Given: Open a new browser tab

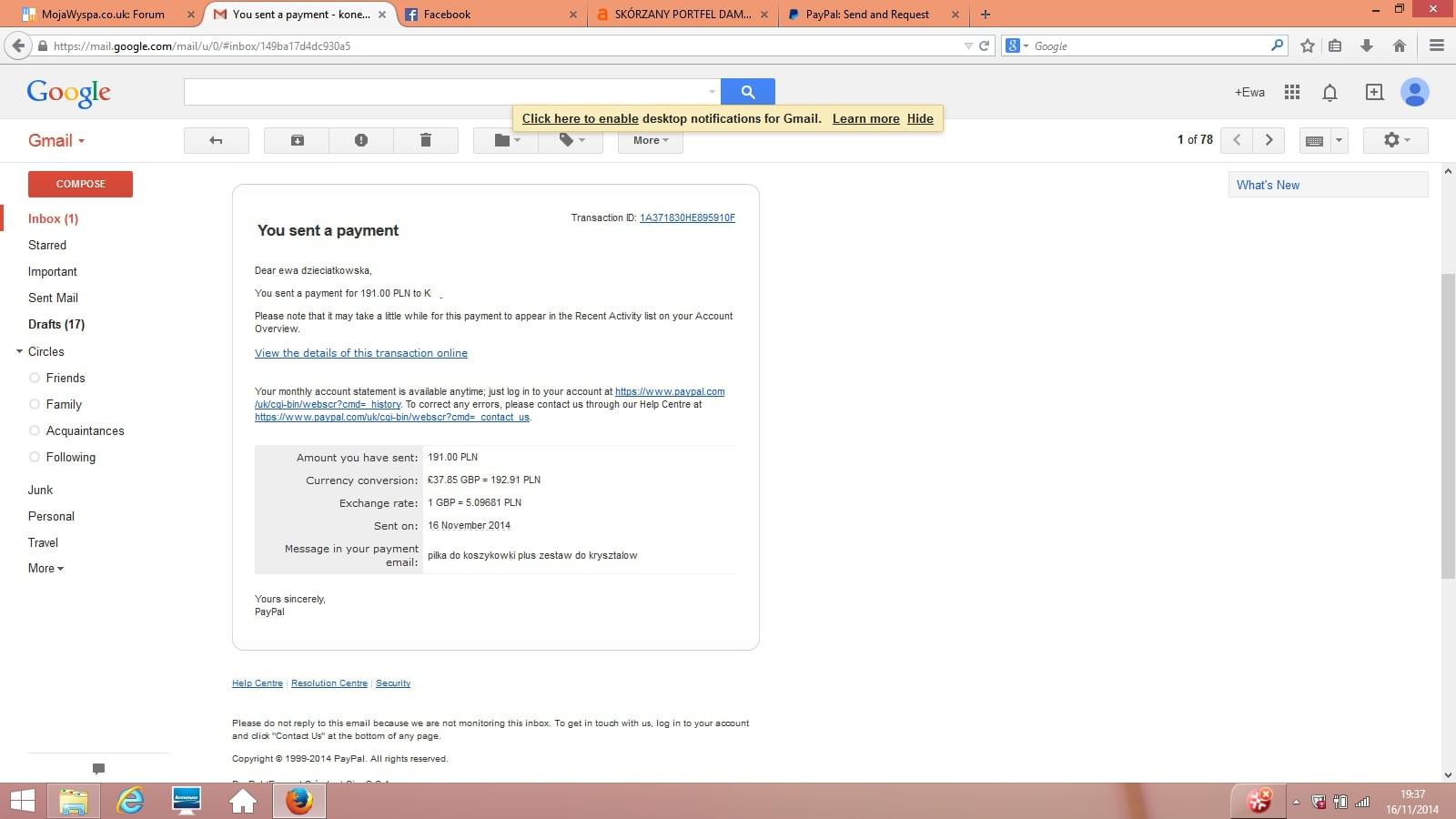Looking at the screenshot, I should click(985, 15).
